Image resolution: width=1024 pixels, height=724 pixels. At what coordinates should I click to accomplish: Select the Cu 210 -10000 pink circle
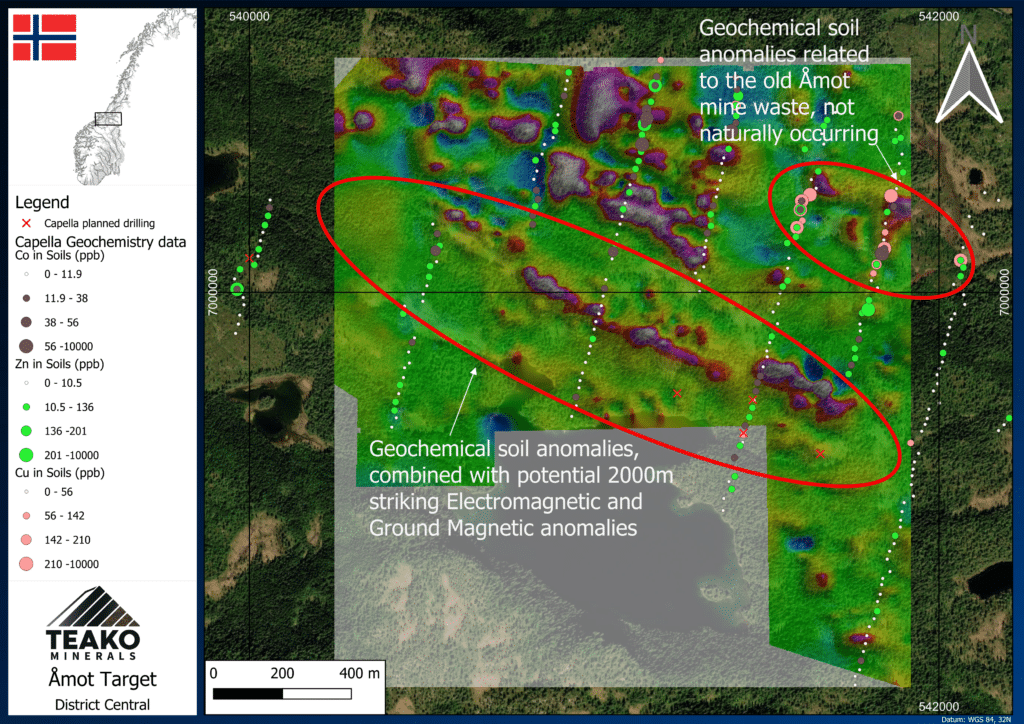[x=26, y=564]
